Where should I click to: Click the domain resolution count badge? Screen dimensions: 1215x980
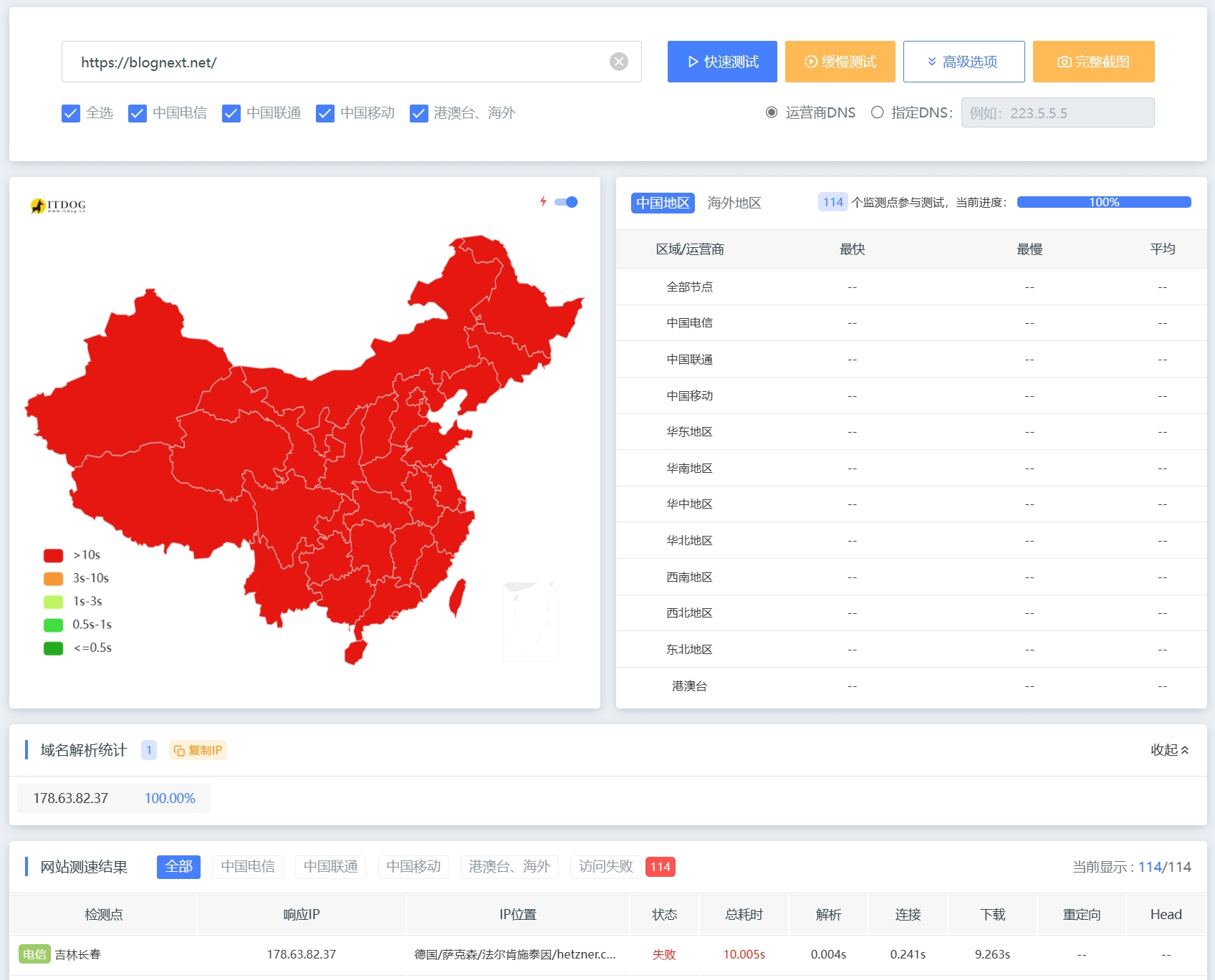(x=149, y=750)
